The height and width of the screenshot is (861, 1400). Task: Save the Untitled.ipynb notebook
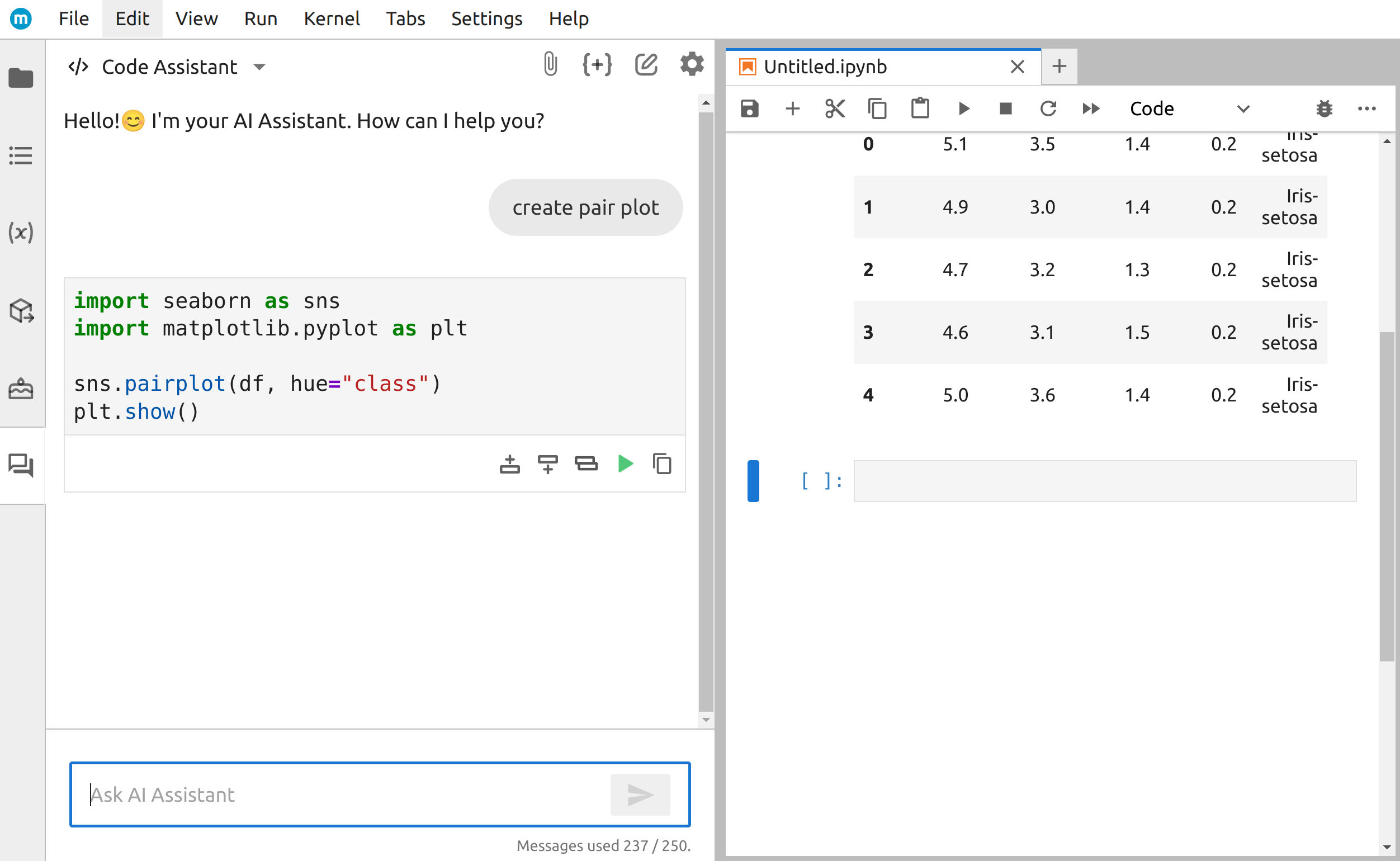[x=750, y=108]
